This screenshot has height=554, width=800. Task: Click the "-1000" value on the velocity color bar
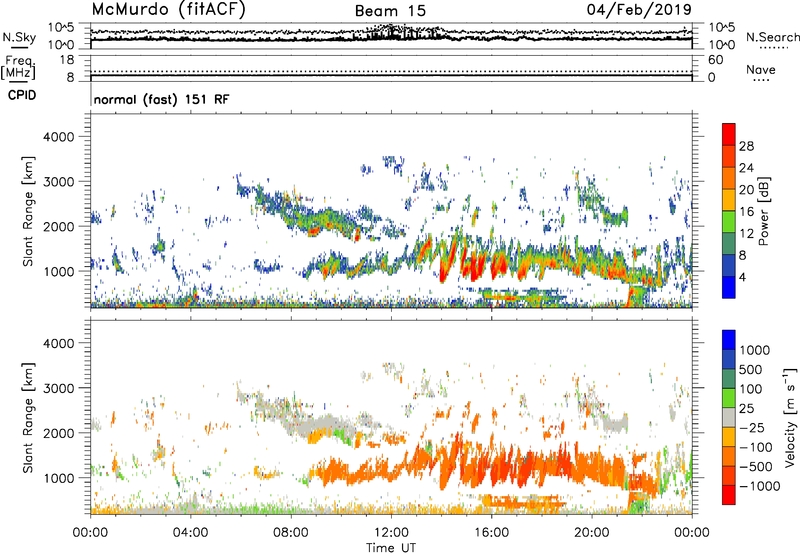tap(760, 486)
